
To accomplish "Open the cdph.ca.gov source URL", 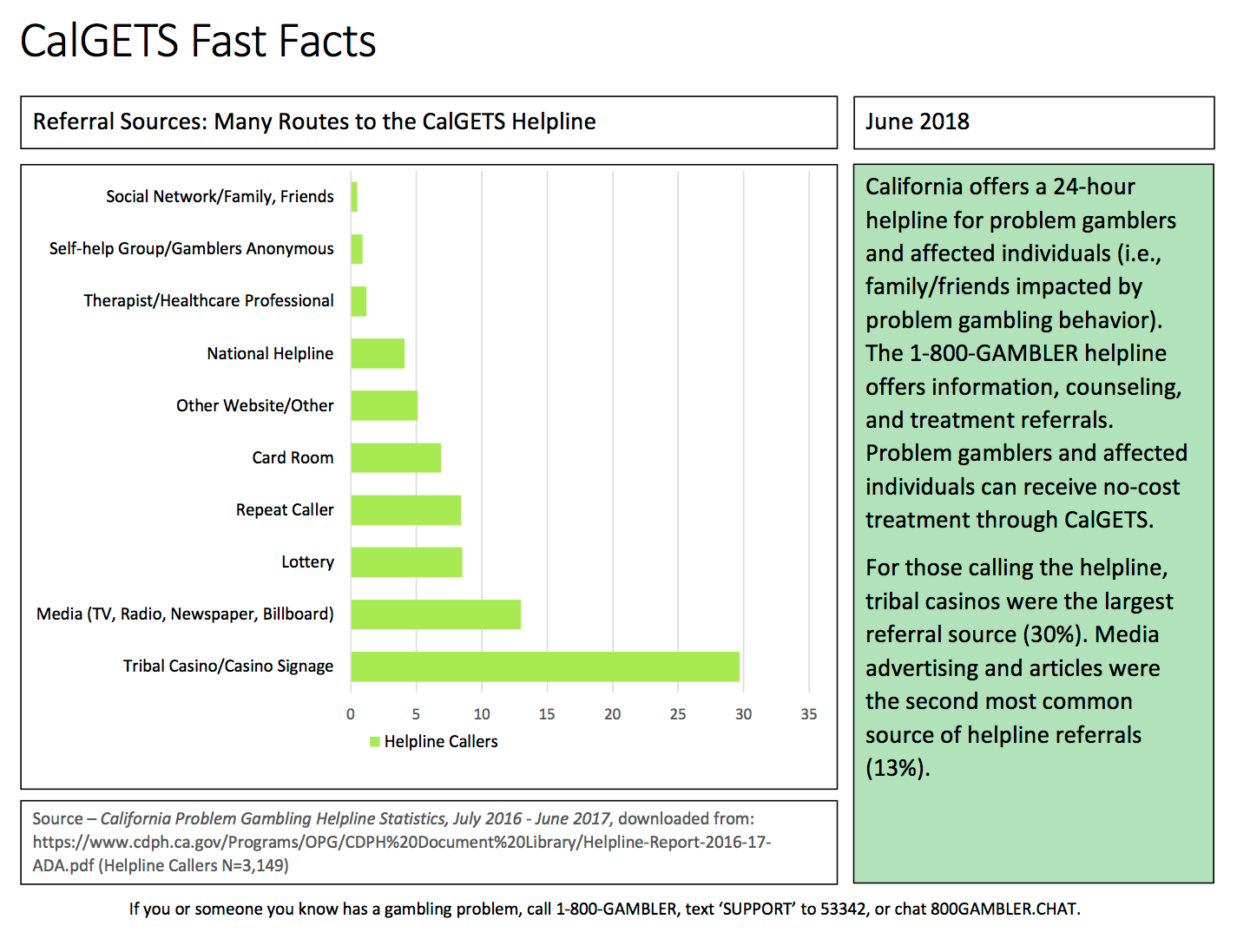I will click(x=401, y=843).
